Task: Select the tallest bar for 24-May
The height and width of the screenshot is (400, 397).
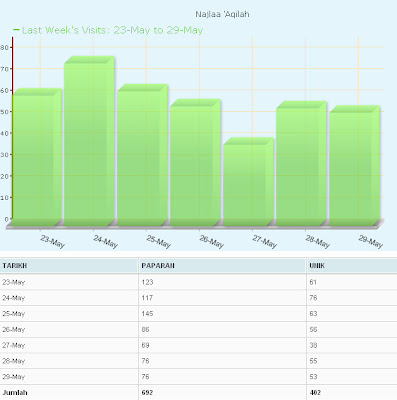Action: pos(89,141)
